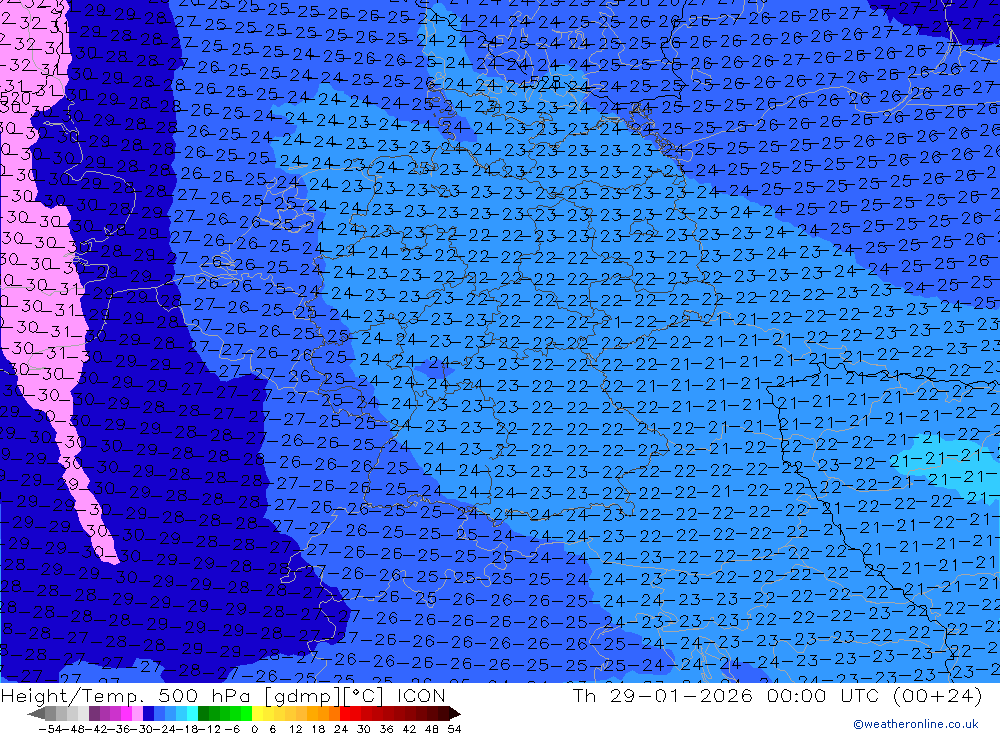Pick the first yellow legend swatch
Screen dimensions: 1000x733
pyautogui.click(x=258, y=713)
